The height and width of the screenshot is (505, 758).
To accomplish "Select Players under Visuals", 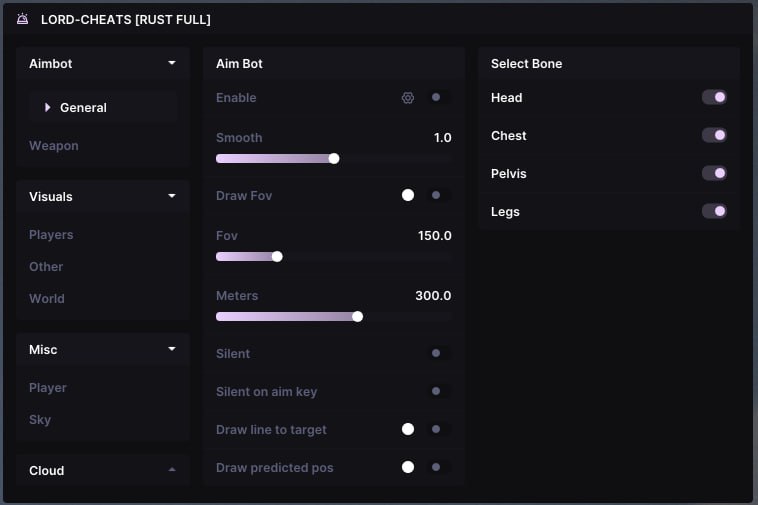I will pyautogui.click(x=51, y=235).
